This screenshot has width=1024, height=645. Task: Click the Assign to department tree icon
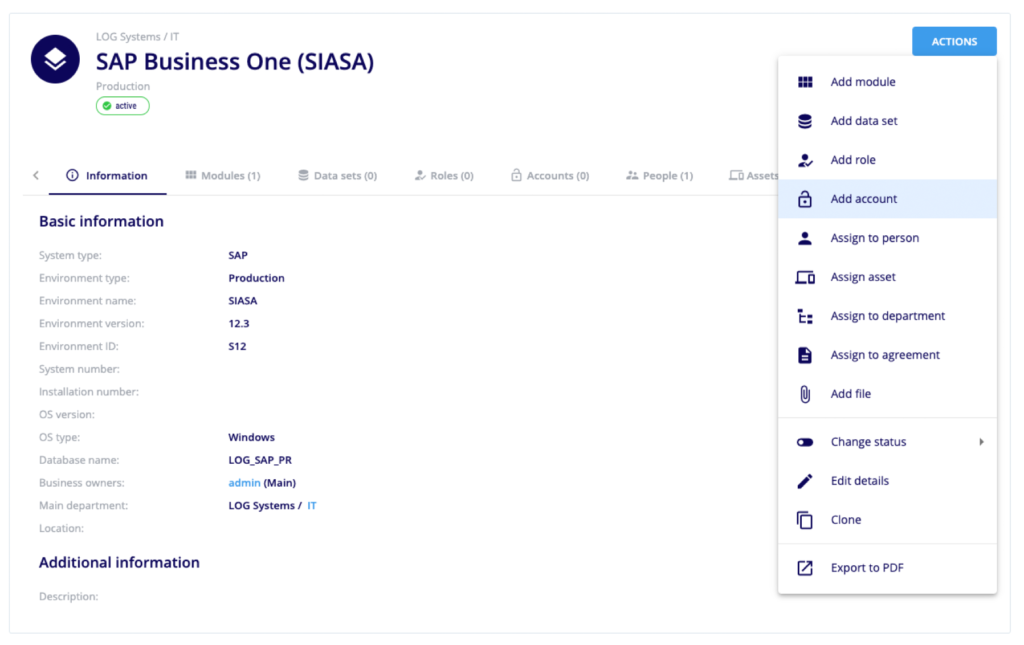tap(805, 317)
